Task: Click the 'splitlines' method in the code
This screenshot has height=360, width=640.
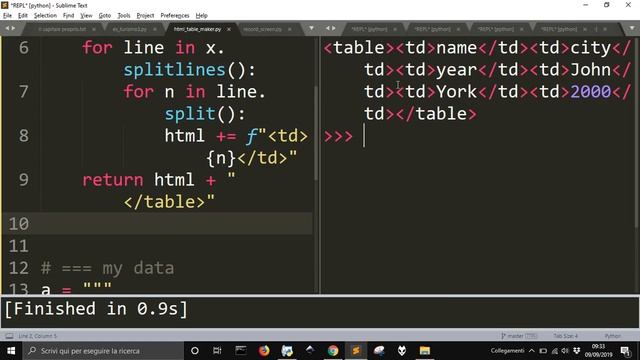Action: click(x=175, y=70)
